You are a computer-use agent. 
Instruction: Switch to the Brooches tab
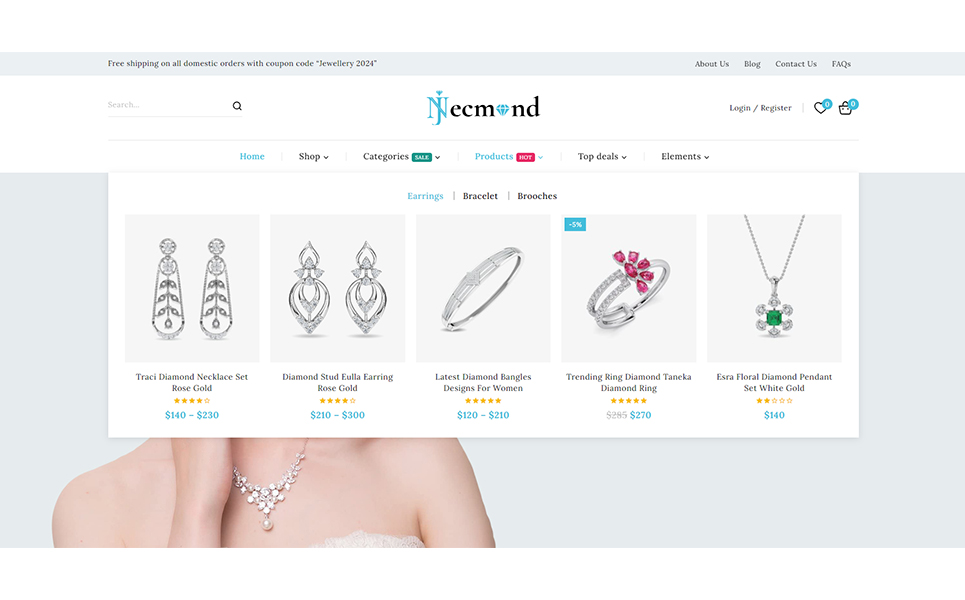click(537, 196)
